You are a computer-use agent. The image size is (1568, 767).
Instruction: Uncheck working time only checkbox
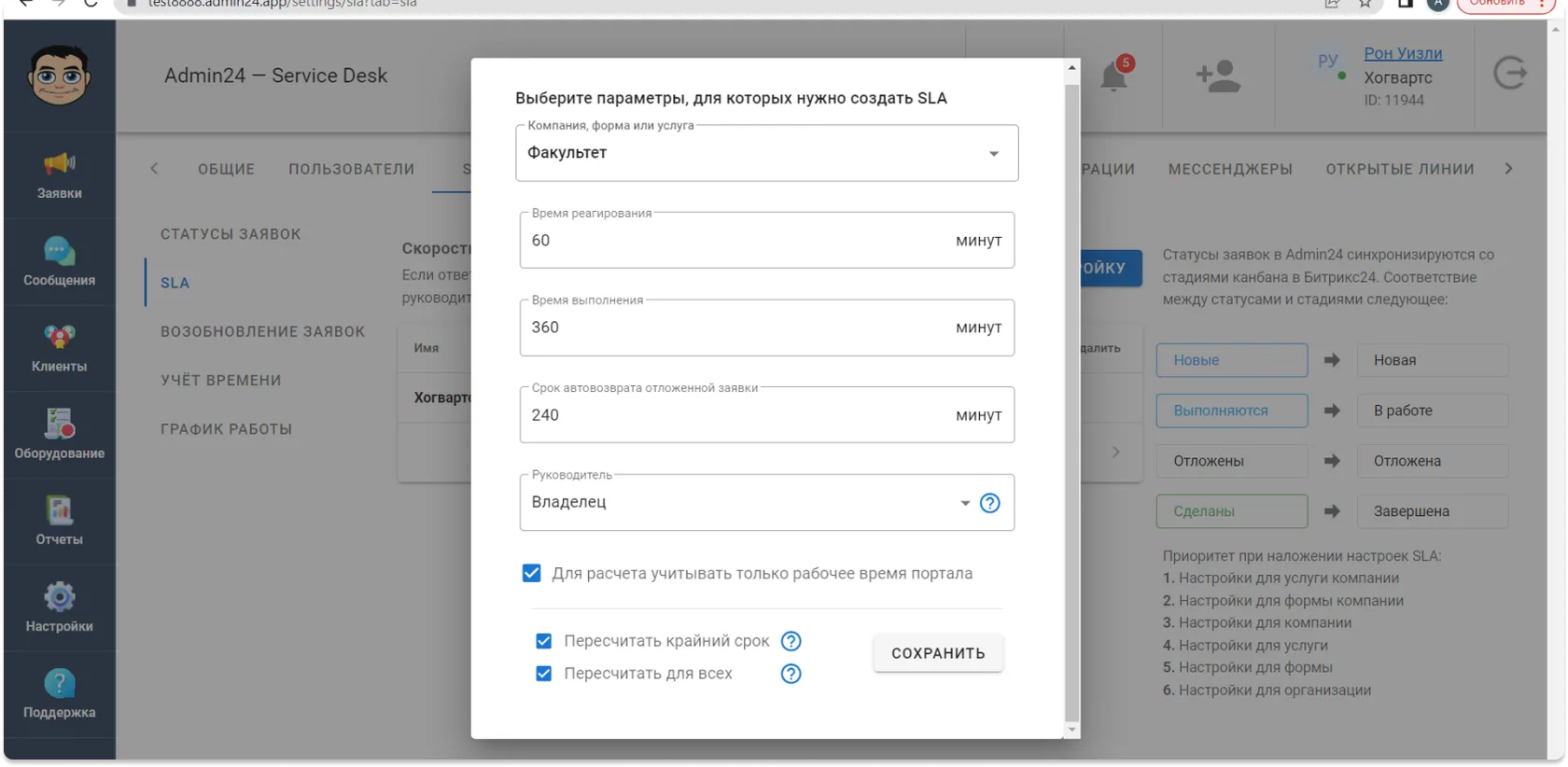(x=531, y=573)
